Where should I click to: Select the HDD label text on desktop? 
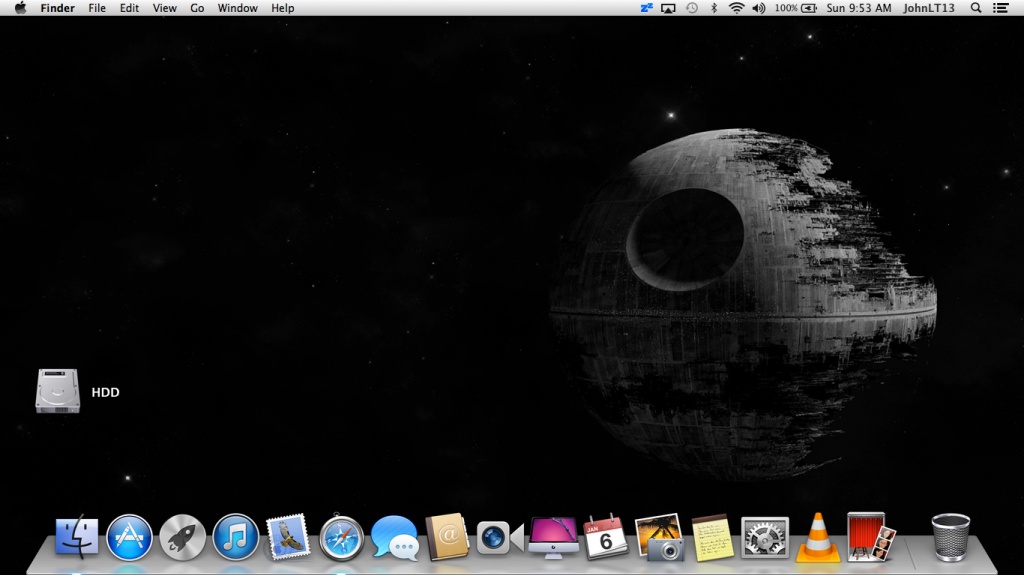click(105, 392)
